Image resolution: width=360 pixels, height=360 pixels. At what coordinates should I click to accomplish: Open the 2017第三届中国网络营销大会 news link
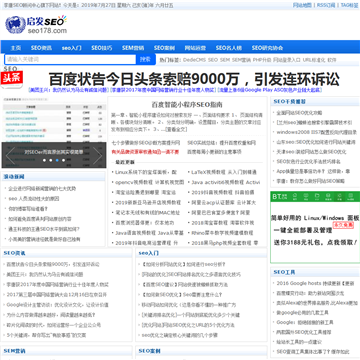coord(57,295)
